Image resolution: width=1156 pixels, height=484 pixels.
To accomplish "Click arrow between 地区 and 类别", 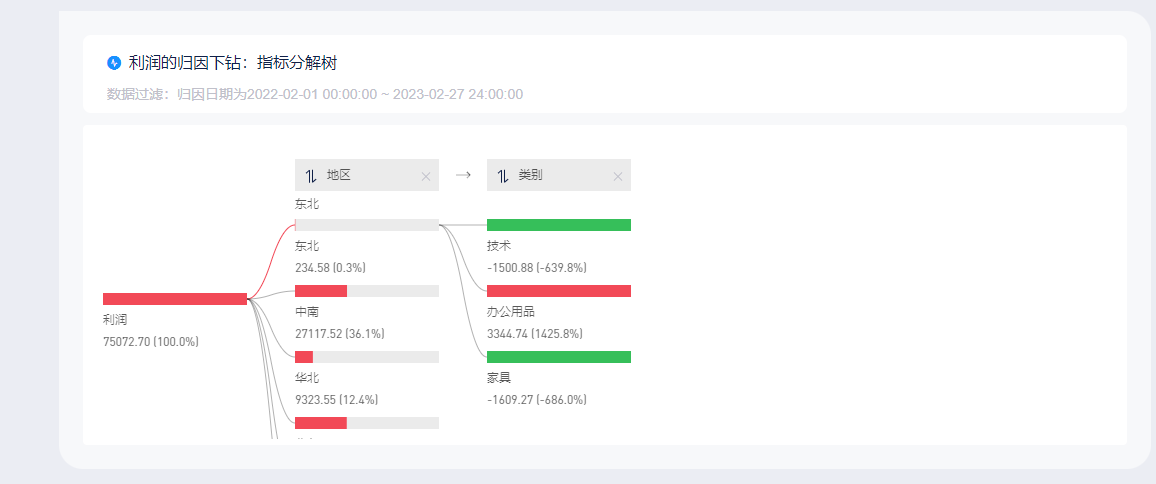I will point(462,175).
